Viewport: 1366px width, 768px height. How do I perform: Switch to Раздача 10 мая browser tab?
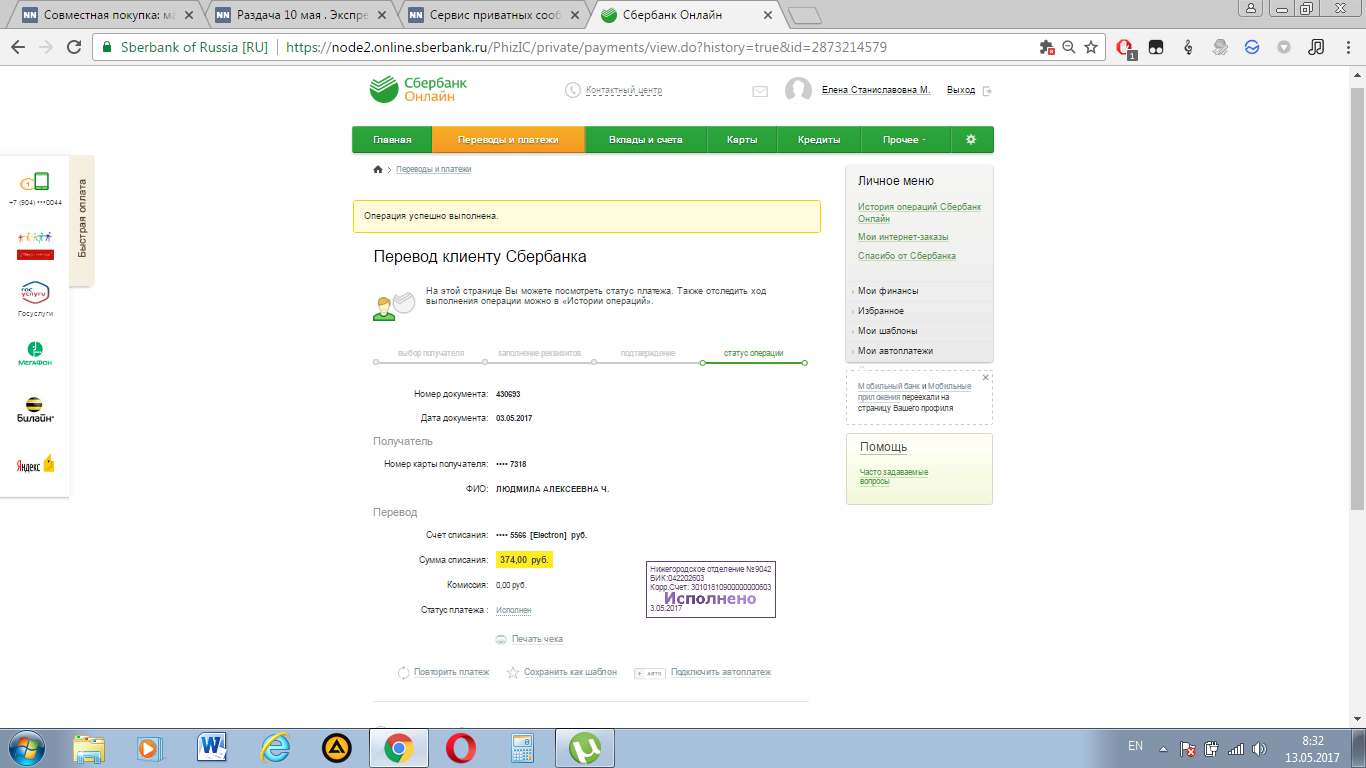coord(300,16)
